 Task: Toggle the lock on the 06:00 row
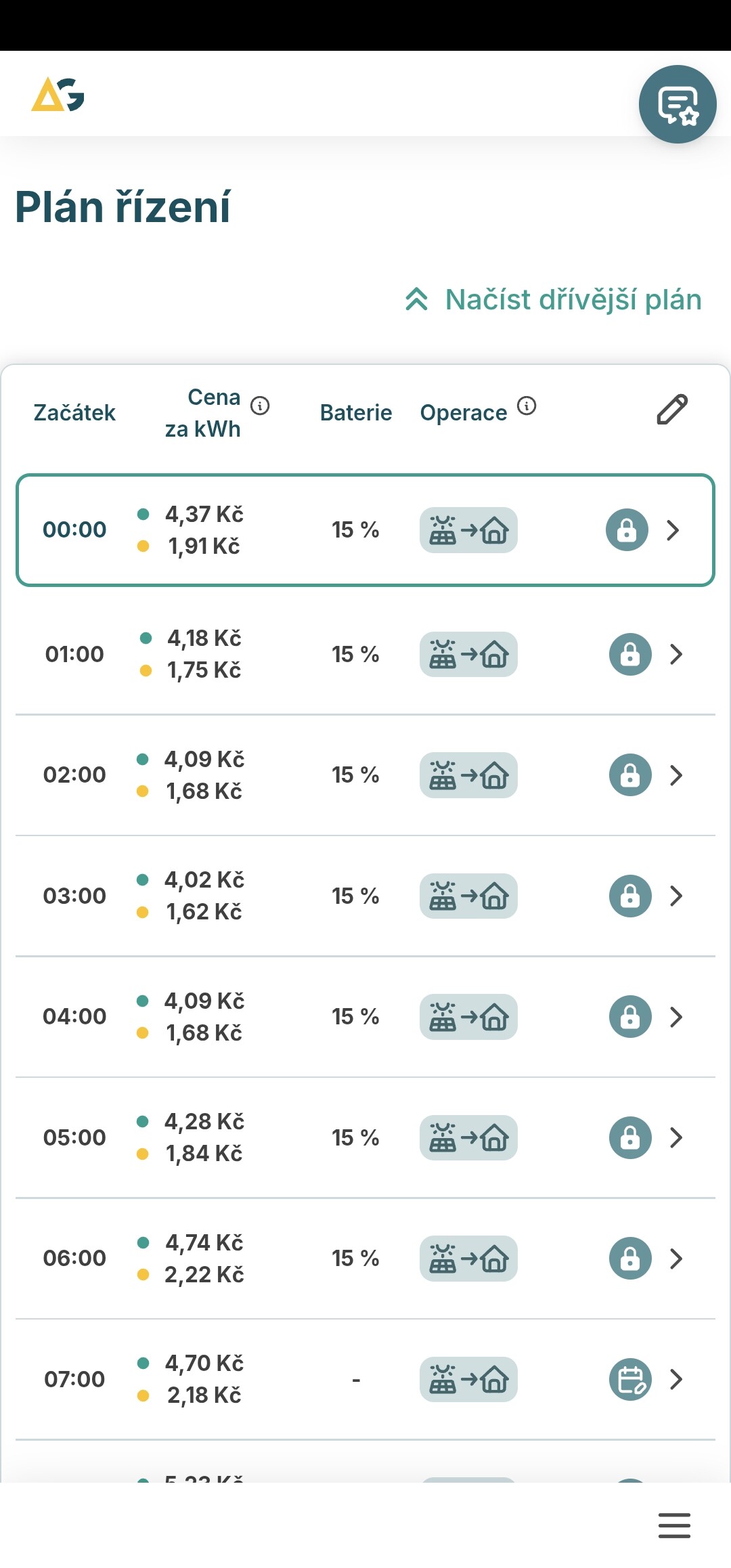tap(630, 1259)
